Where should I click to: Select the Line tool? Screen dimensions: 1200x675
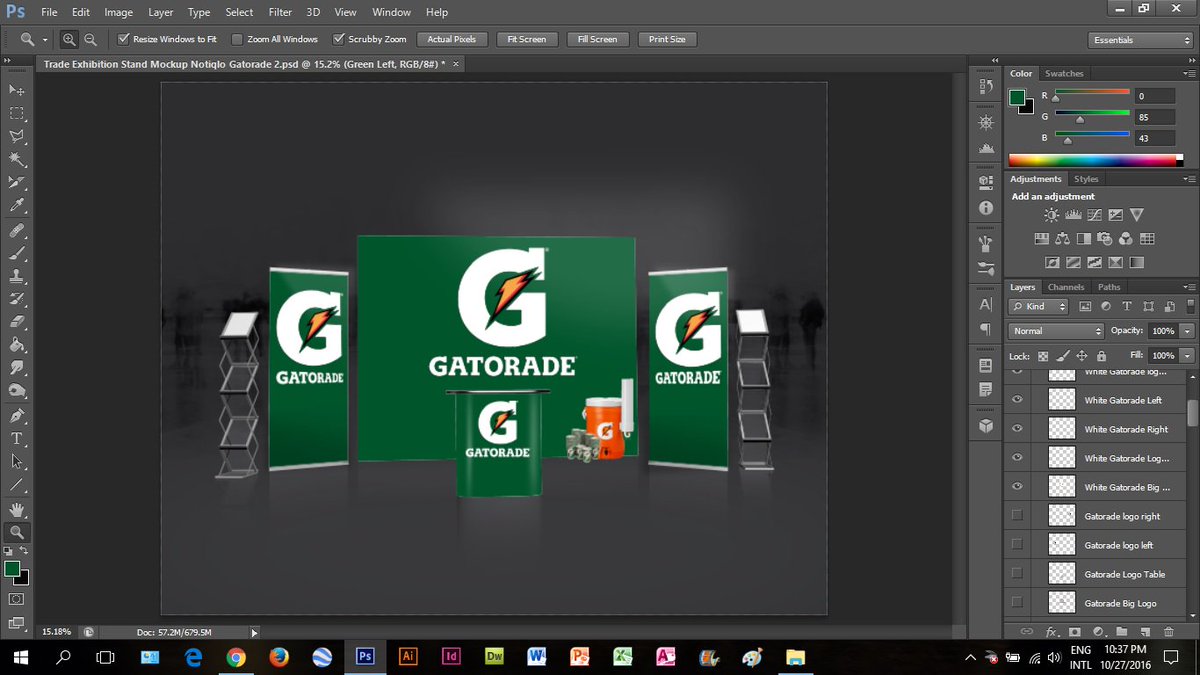tap(16, 485)
